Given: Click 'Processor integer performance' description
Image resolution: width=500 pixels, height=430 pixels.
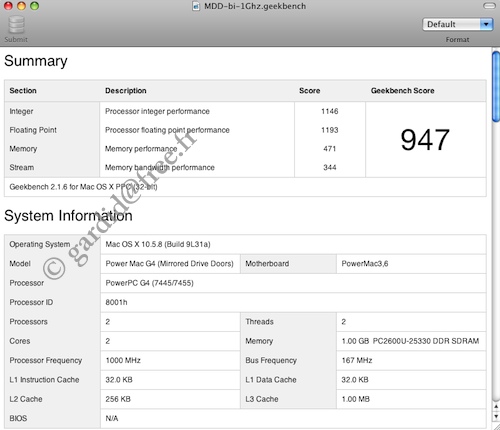Looking at the screenshot, I should coord(157,111).
